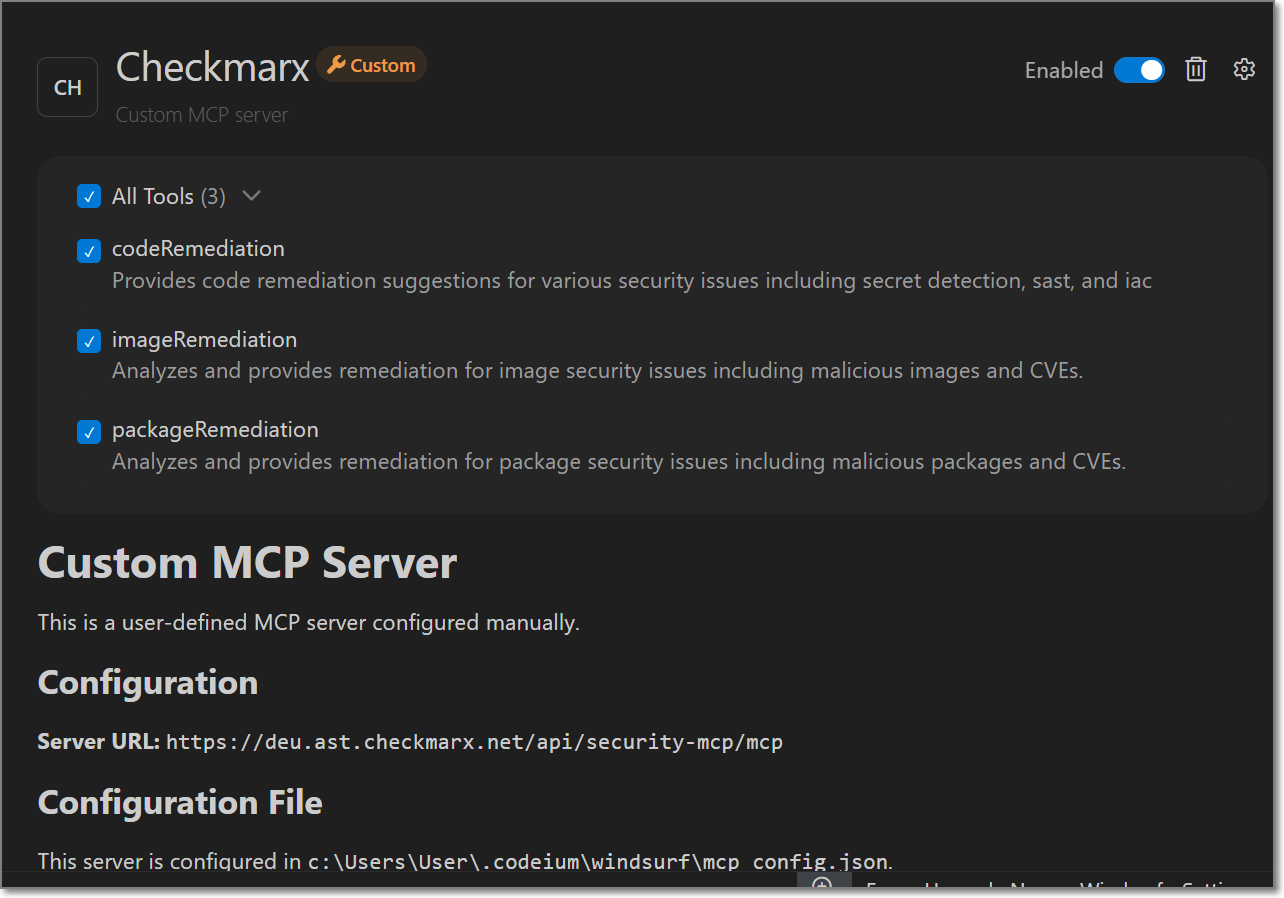Disable the Enabled toggle
1284x898 pixels.
[x=1139, y=70]
